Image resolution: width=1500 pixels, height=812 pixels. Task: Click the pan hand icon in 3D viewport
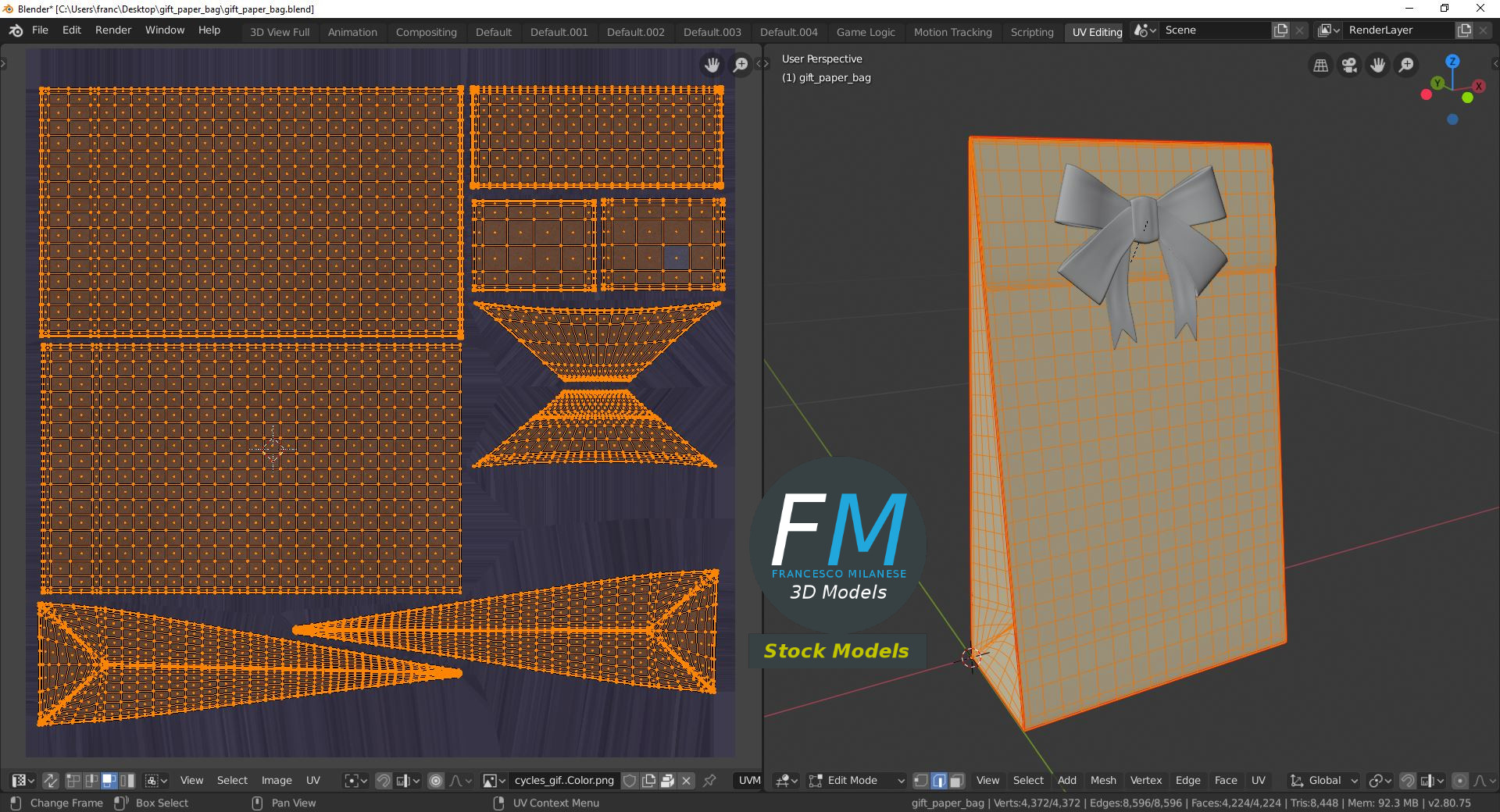pos(1378,66)
